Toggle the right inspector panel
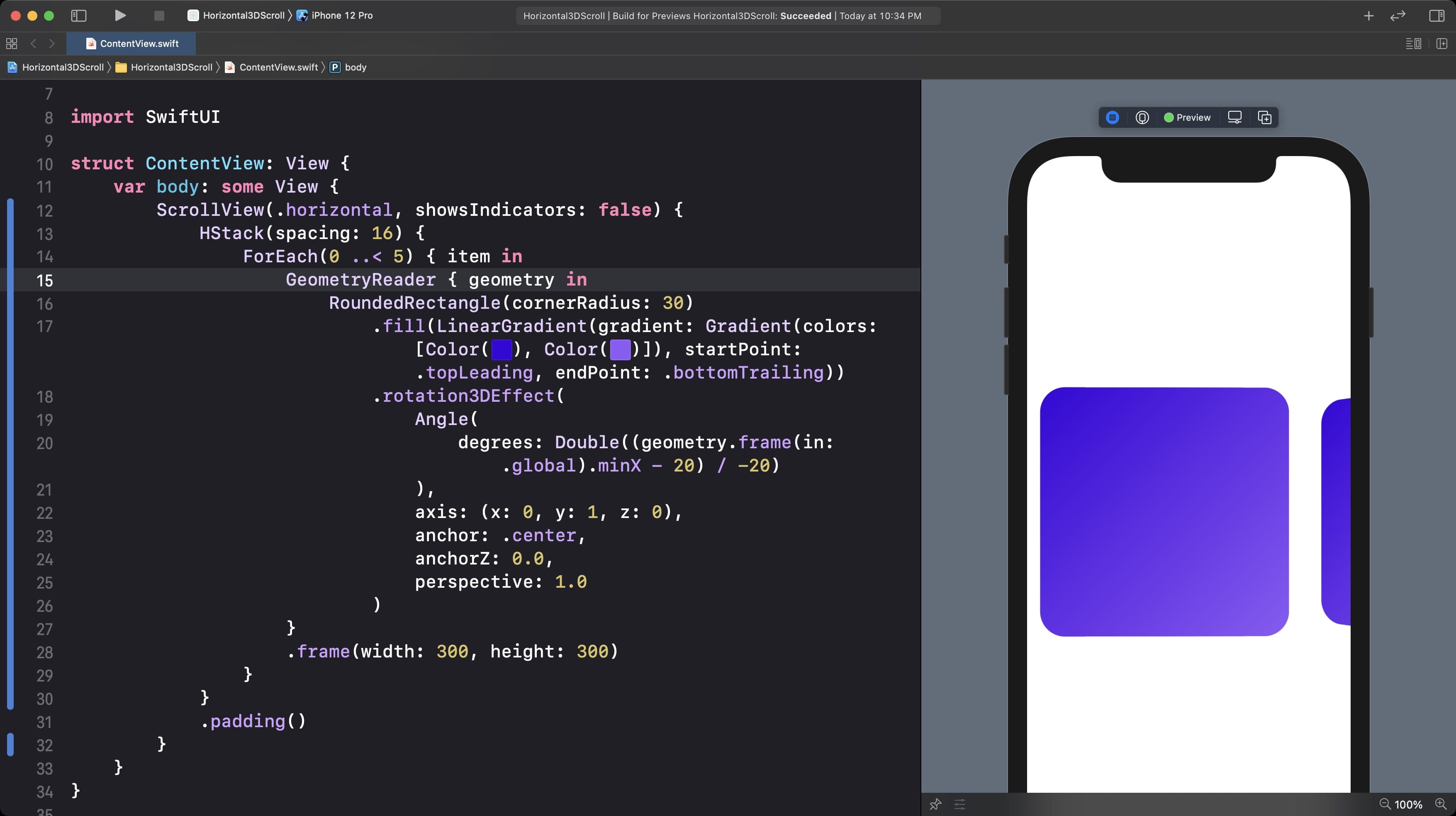The width and height of the screenshot is (1456, 816). (1436, 15)
